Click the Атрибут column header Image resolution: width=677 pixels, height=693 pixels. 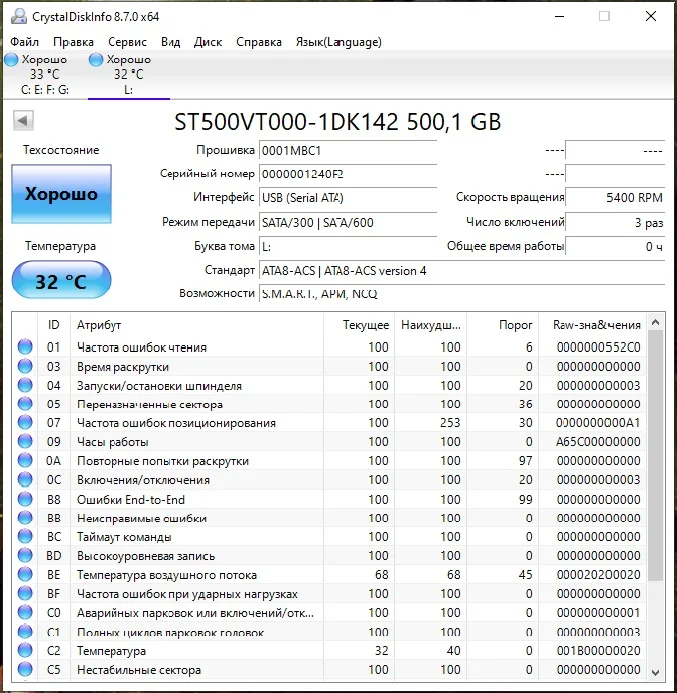pos(197,325)
